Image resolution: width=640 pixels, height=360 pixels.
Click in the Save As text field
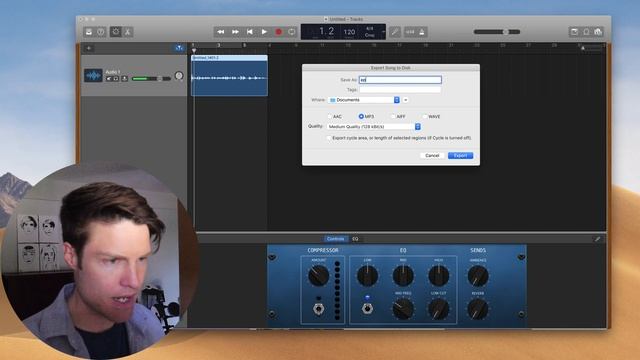(x=400, y=80)
